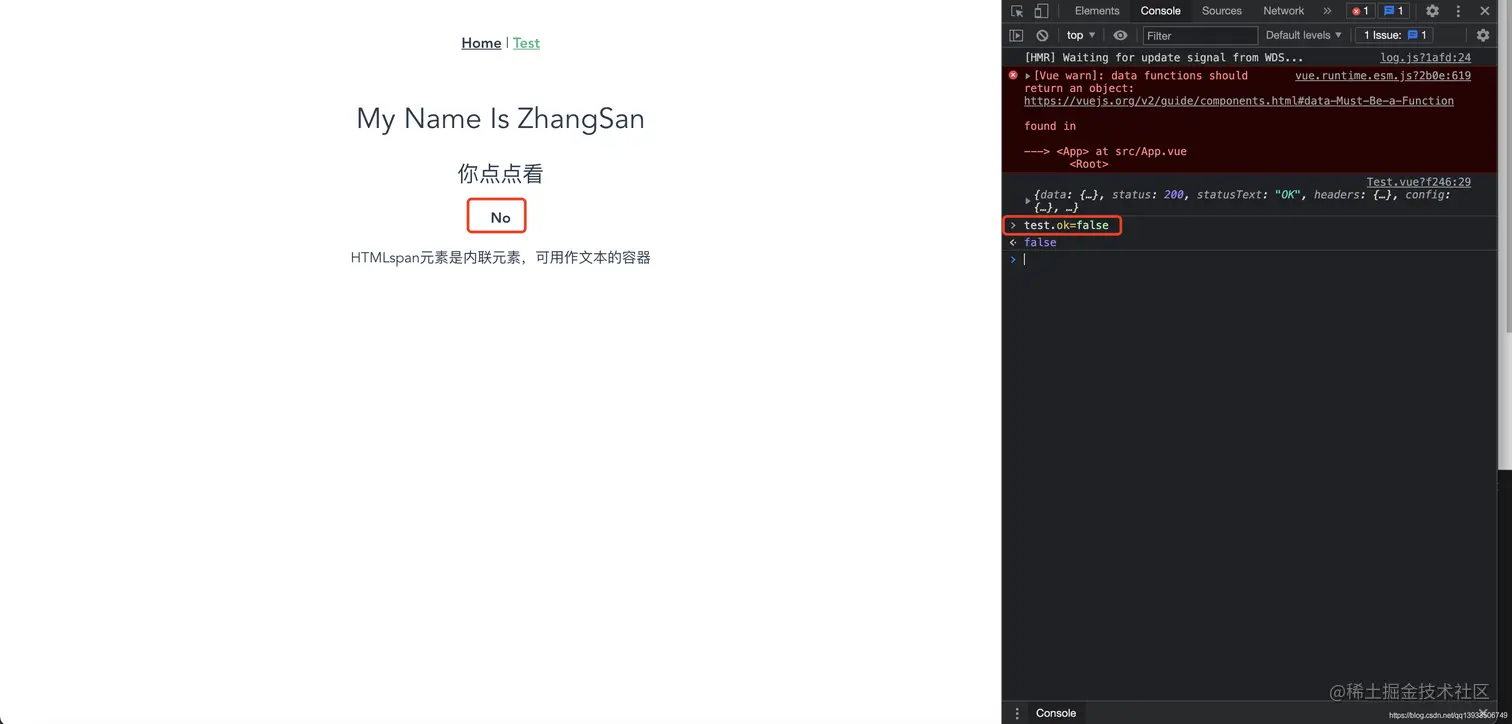Switch to the Console tab
This screenshot has width=1512, height=724.
click(1161, 11)
